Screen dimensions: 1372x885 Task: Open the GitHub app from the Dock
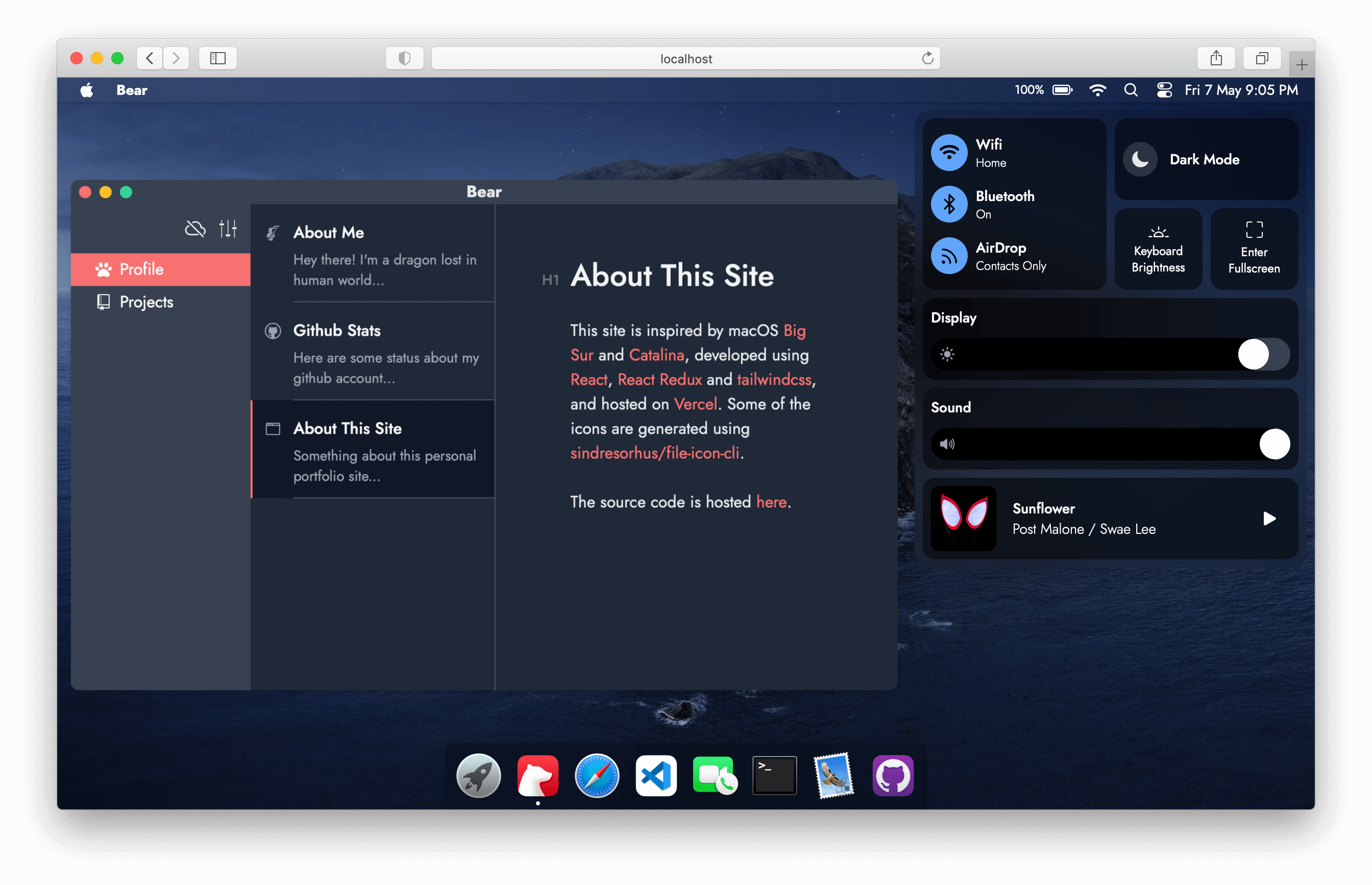coord(892,775)
